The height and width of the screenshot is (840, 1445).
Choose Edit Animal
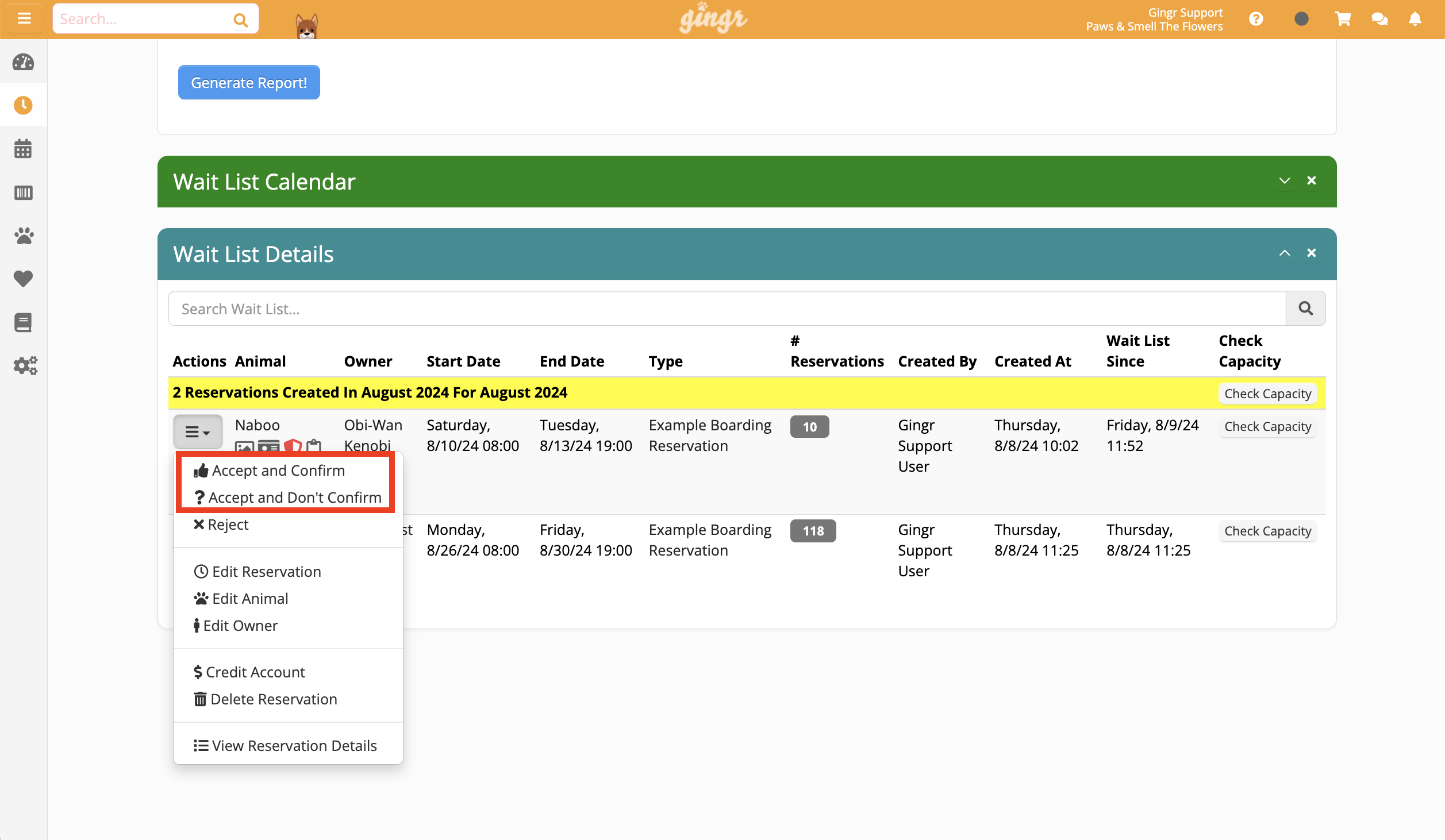tap(241, 599)
